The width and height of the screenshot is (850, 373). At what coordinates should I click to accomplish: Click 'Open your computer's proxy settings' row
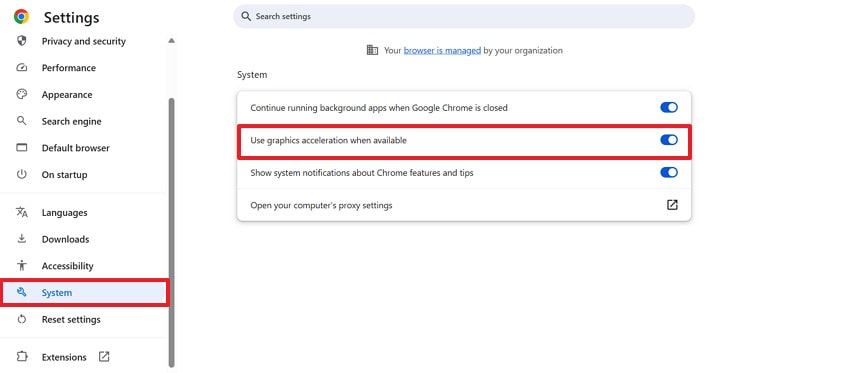tap(464, 205)
